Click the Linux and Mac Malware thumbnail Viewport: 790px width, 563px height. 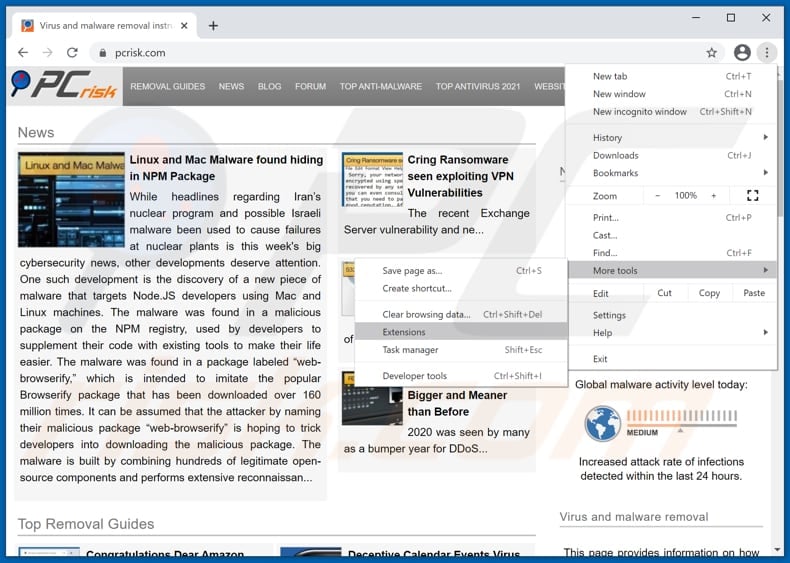71,200
